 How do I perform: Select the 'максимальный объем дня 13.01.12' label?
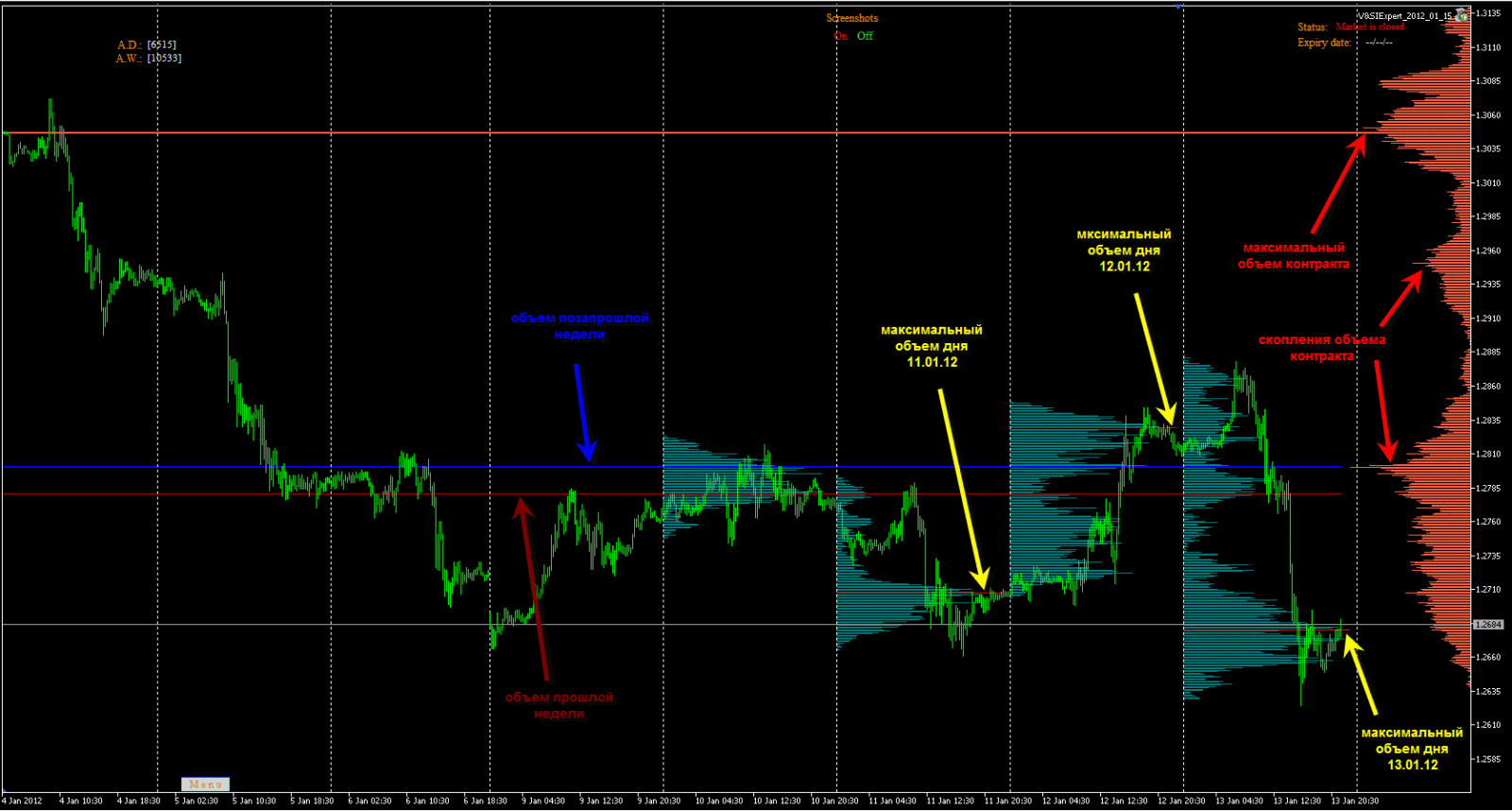[1412, 749]
